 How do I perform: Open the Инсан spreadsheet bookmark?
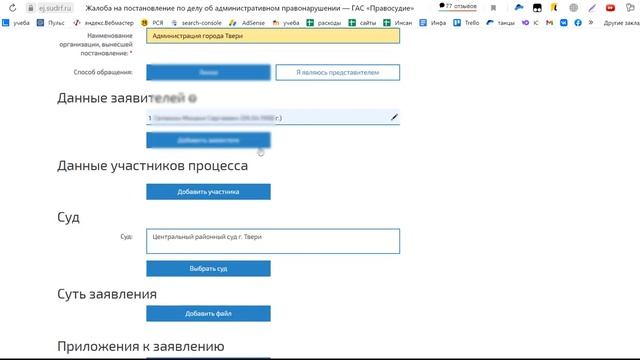coord(398,23)
